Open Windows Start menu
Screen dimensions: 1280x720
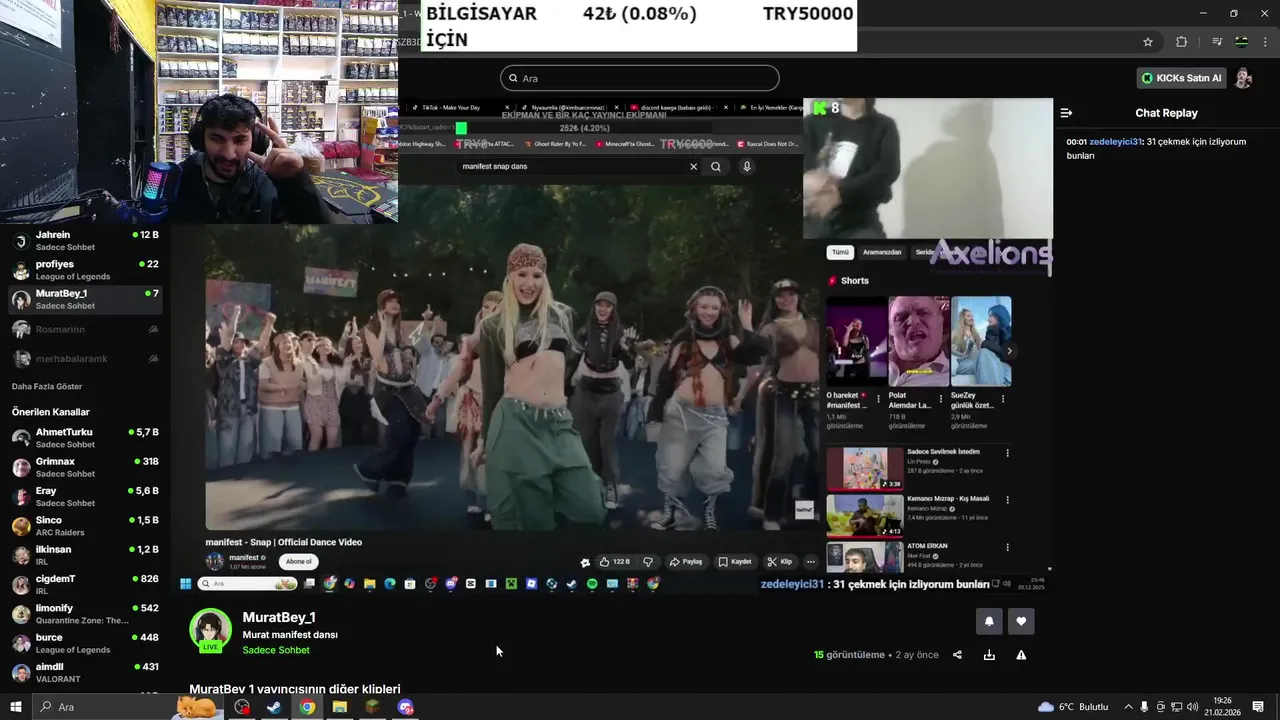[x=16, y=707]
